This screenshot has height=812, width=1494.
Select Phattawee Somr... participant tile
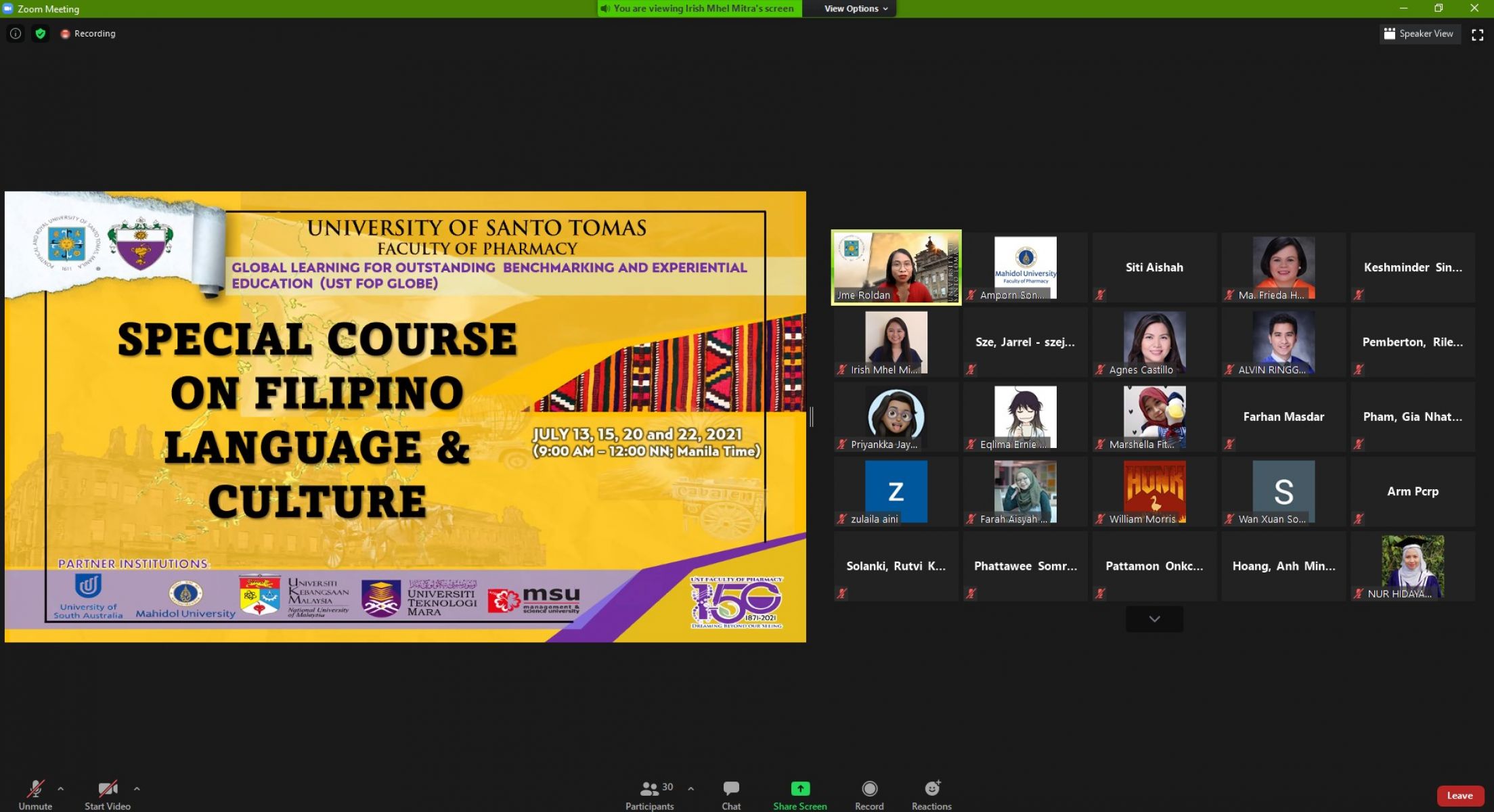point(1026,566)
